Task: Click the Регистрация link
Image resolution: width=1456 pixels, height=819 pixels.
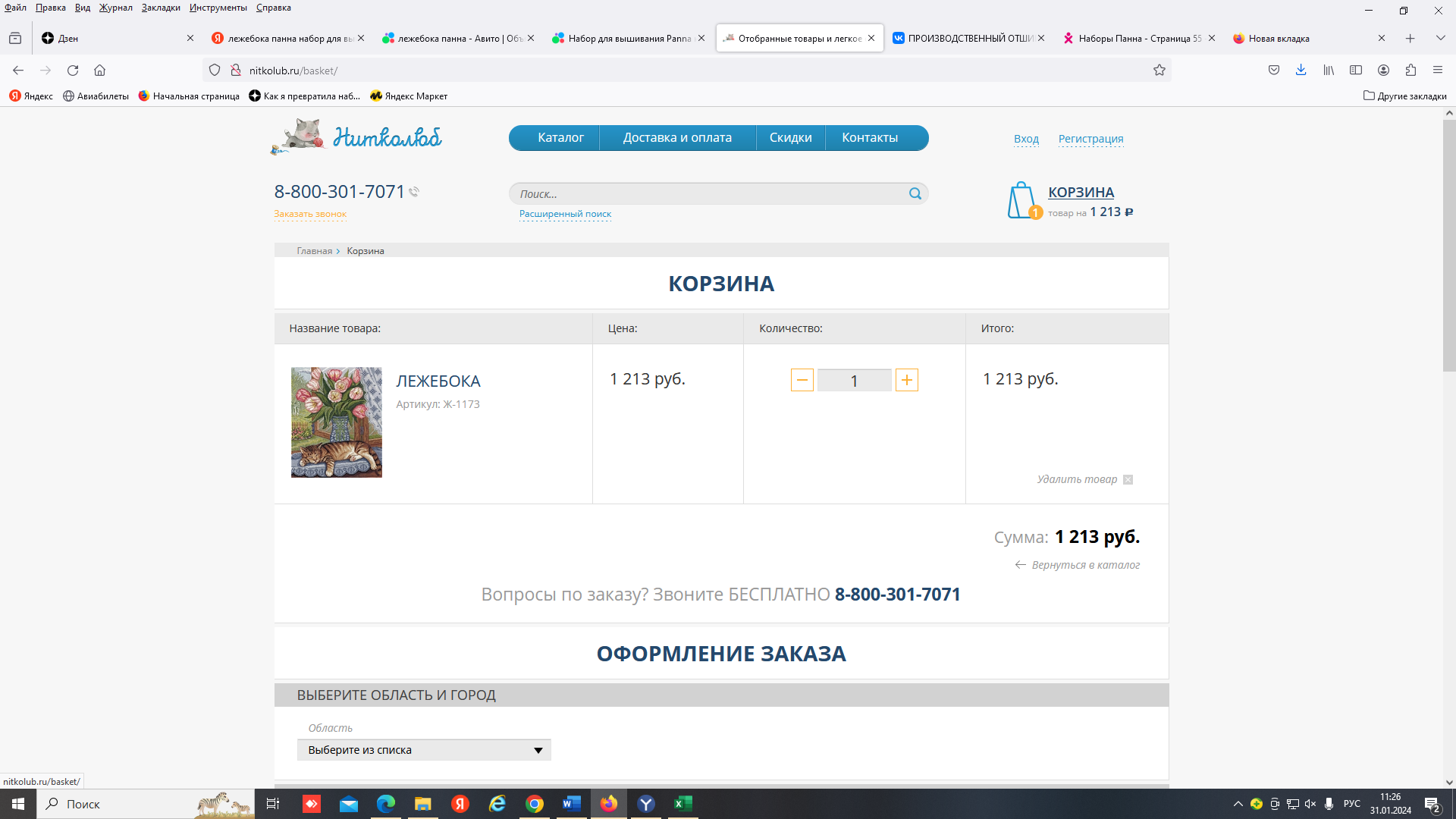Action: pos(1090,139)
